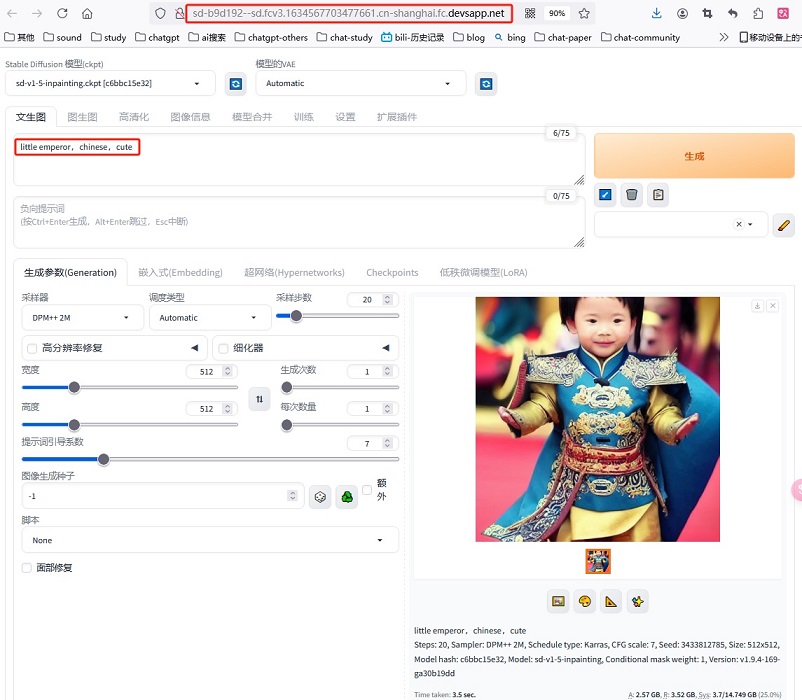This screenshot has width=802, height=700.
Task: Randomize the seed with the dice icon
Action: pos(320,496)
